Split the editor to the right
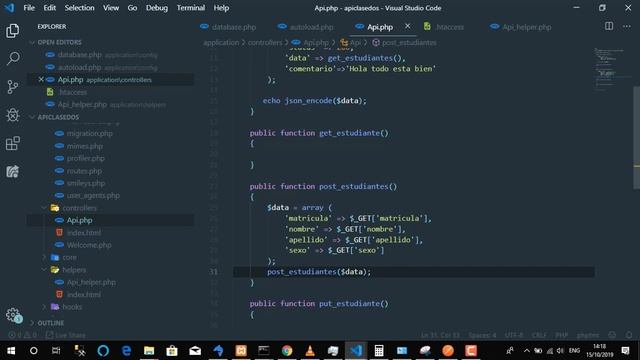 (x=609, y=26)
